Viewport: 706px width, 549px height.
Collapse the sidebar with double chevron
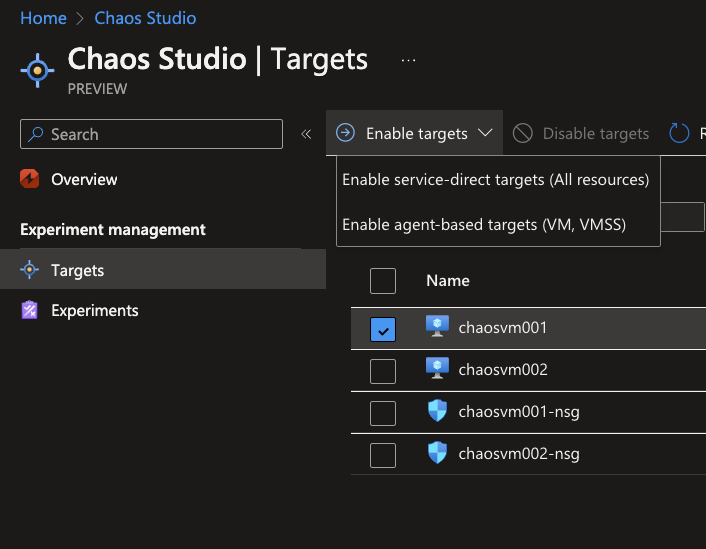coord(306,134)
